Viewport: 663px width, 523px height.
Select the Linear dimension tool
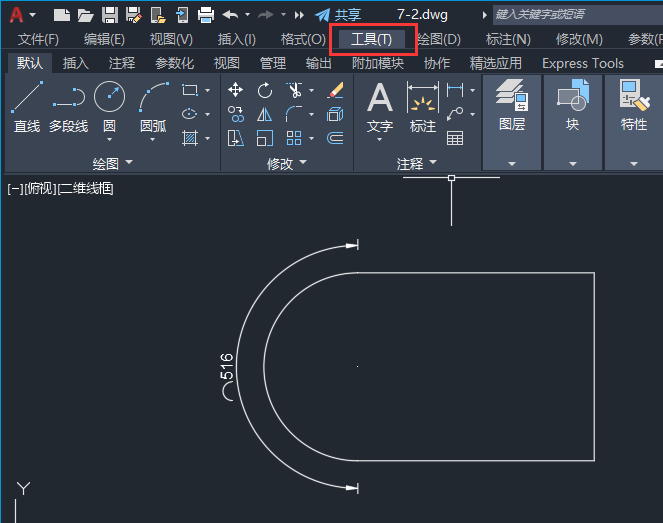[x=455, y=90]
